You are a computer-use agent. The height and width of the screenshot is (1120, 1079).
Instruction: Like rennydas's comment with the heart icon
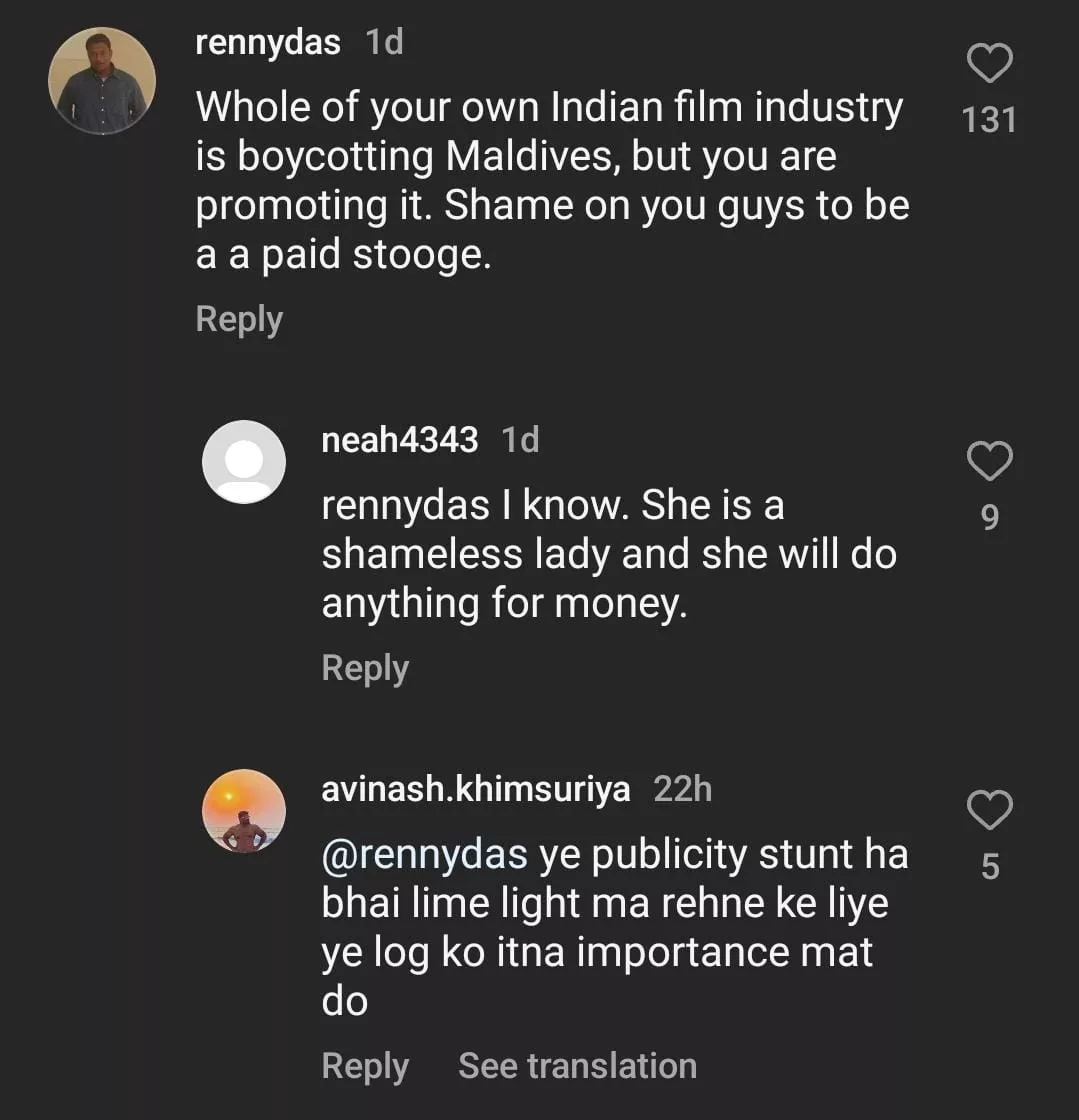pyautogui.click(x=990, y=65)
